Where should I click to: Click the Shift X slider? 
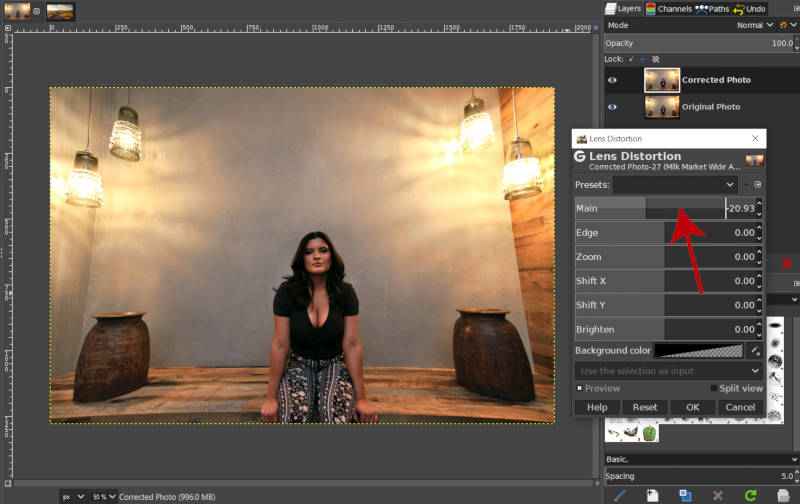point(665,281)
